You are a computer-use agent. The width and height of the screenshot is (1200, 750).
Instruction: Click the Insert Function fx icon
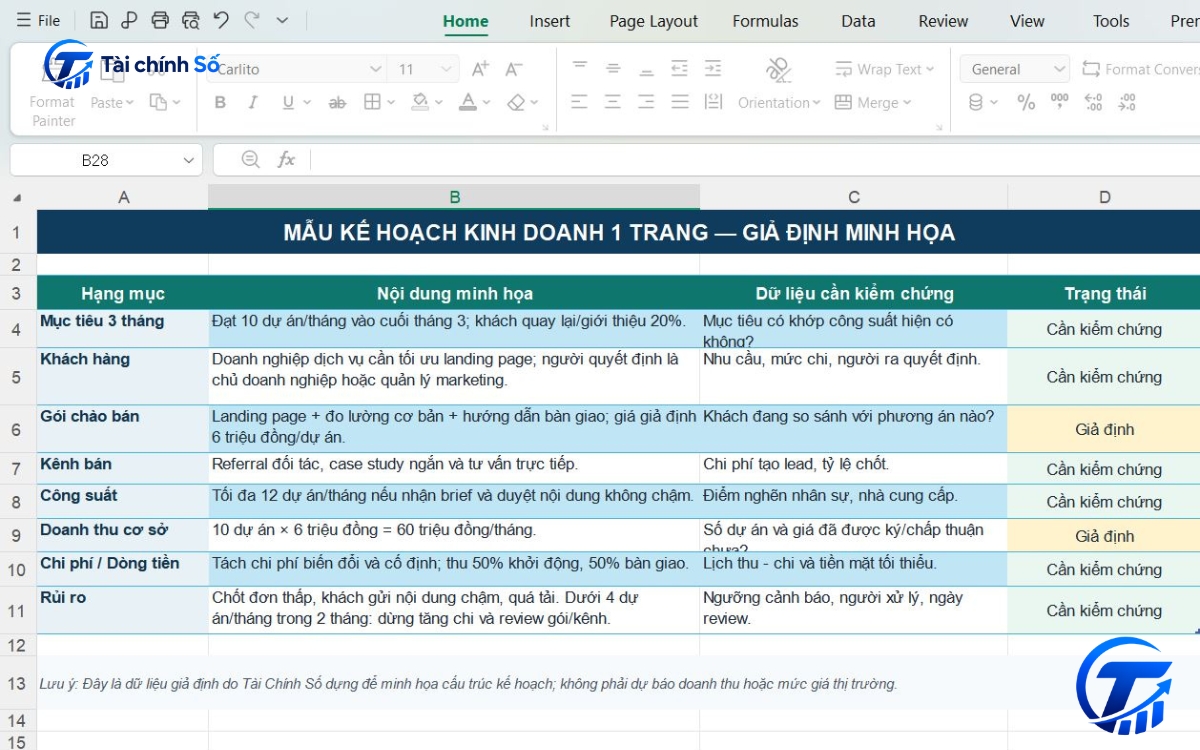click(286, 160)
